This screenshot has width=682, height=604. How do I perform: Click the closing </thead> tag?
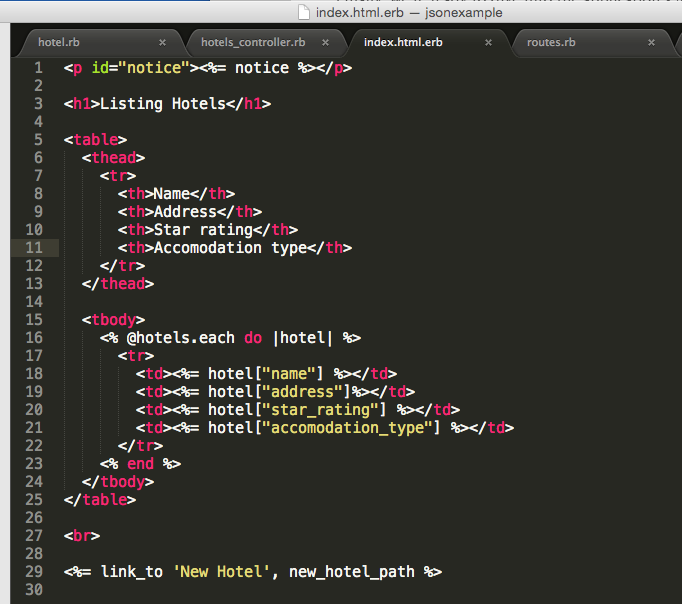[117, 284]
